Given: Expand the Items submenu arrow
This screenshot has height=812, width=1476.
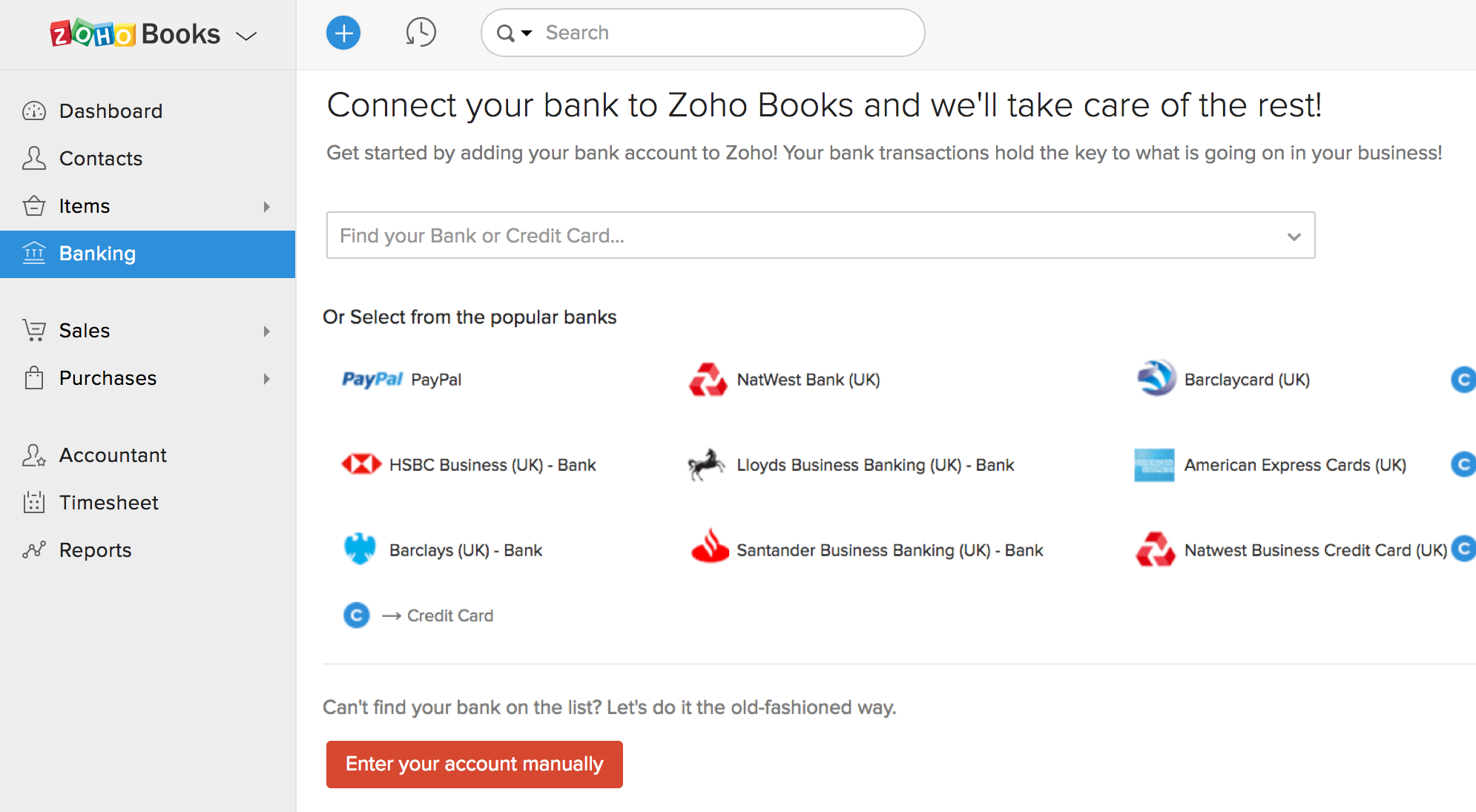Looking at the screenshot, I should pyautogui.click(x=266, y=207).
